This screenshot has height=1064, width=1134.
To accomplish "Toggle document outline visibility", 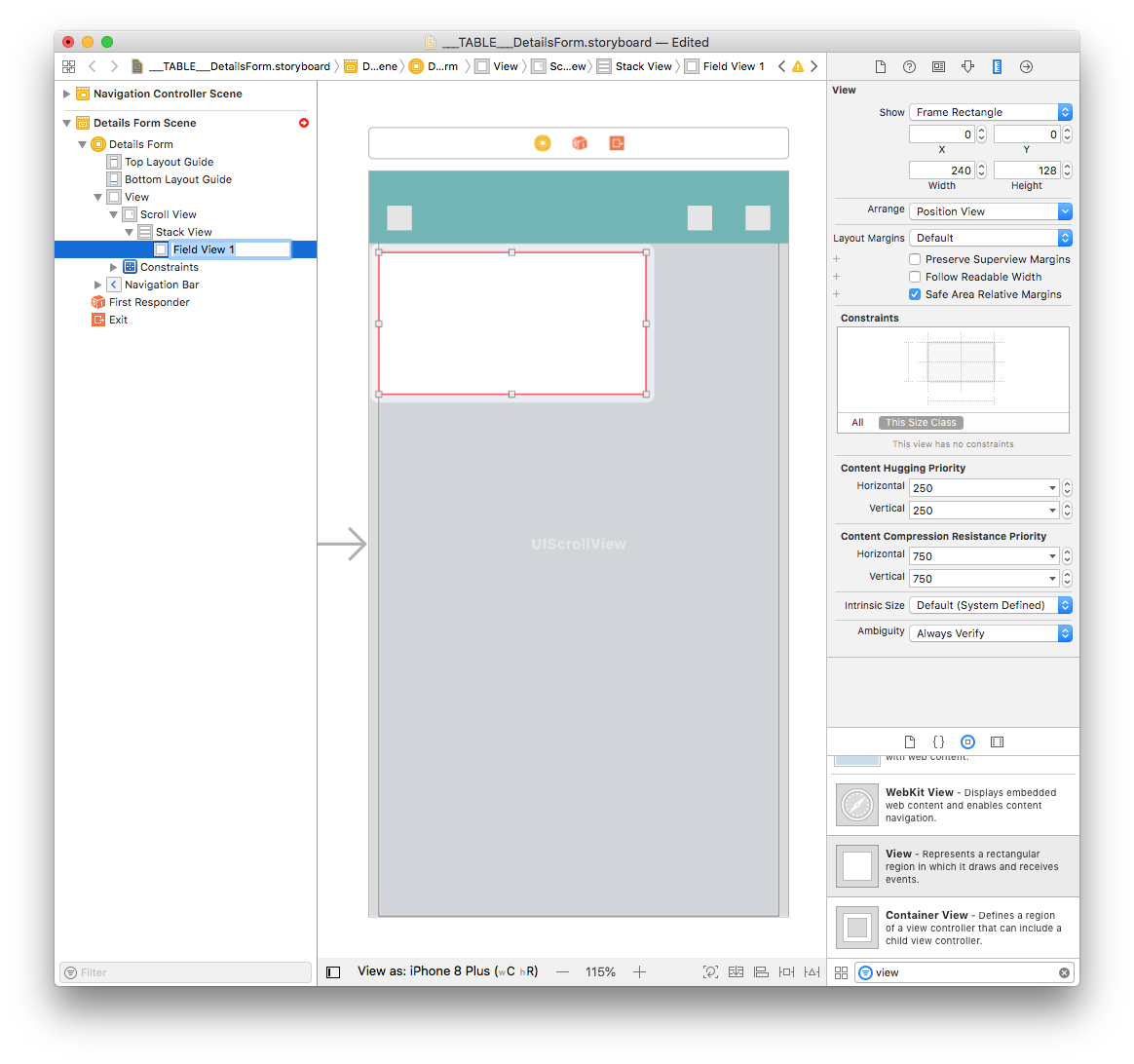I will pyautogui.click(x=333, y=972).
